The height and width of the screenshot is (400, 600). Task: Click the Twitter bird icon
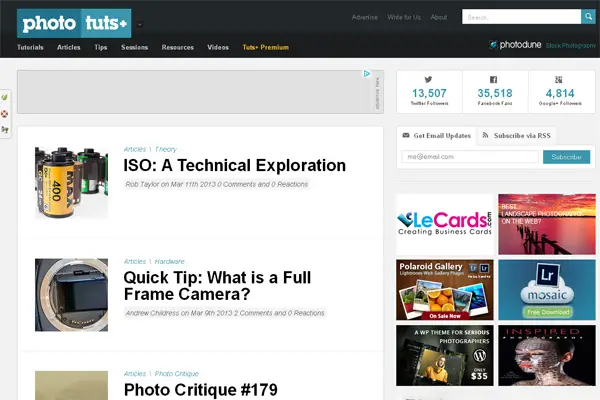(x=428, y=80)
